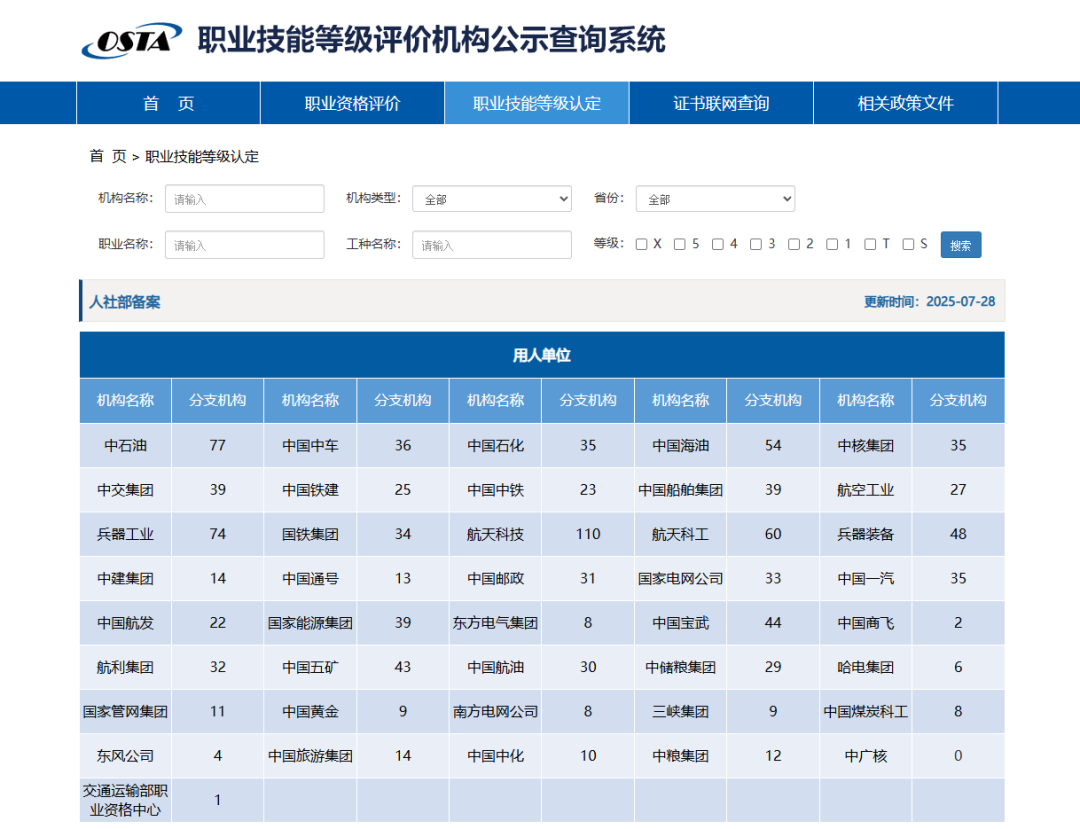Image resolution: width=1080 pixels, height=829 pixels.
Task: Click into the 工种名称 text box
Action: point(491,245)
